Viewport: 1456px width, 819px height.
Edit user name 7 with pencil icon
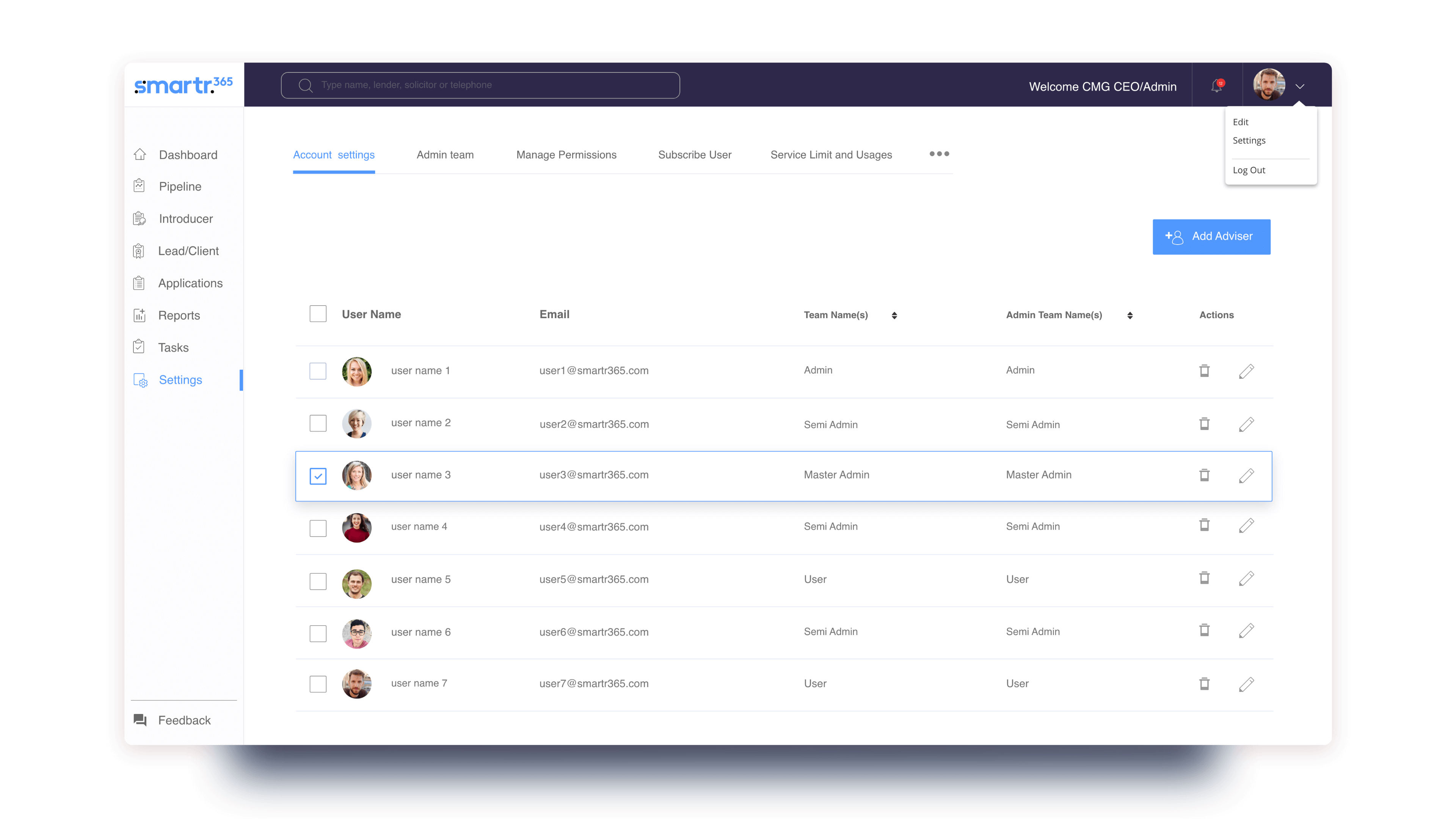click(x=1246, y=684)
